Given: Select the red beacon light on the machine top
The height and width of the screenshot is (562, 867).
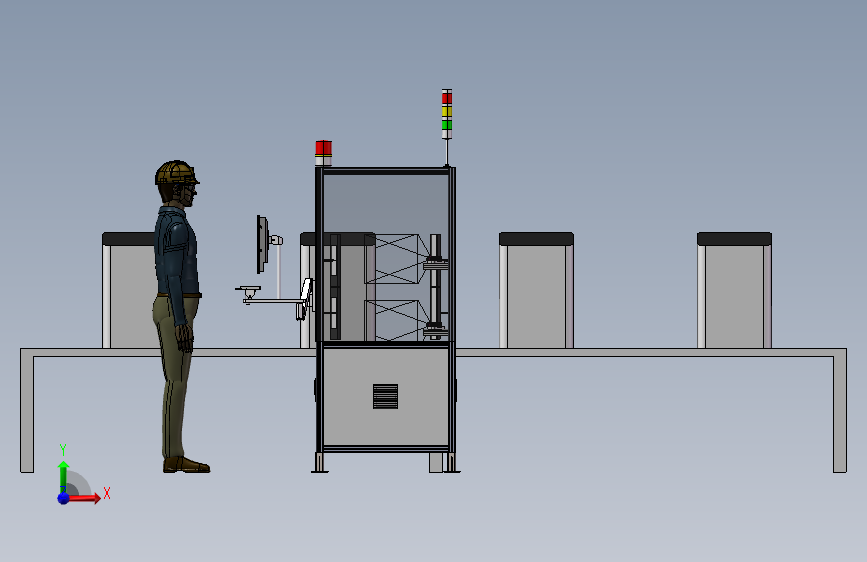Looking at the screenshot, I should coord(323,148).
